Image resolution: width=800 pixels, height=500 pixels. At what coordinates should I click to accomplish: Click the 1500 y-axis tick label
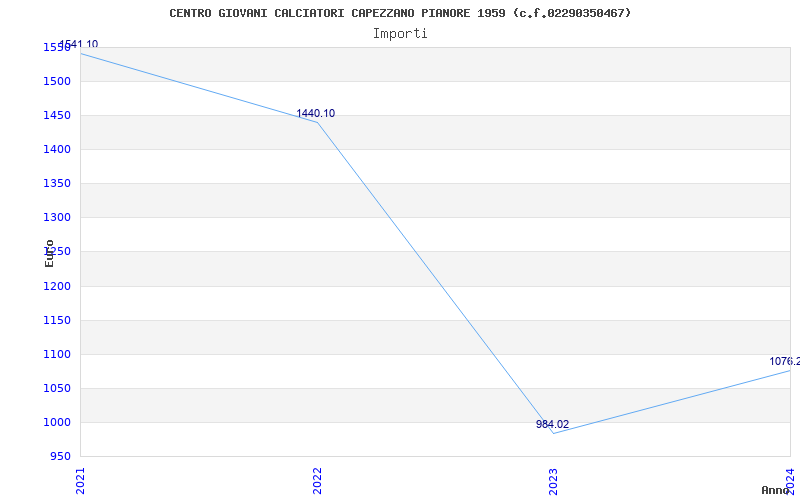[57, 81]
